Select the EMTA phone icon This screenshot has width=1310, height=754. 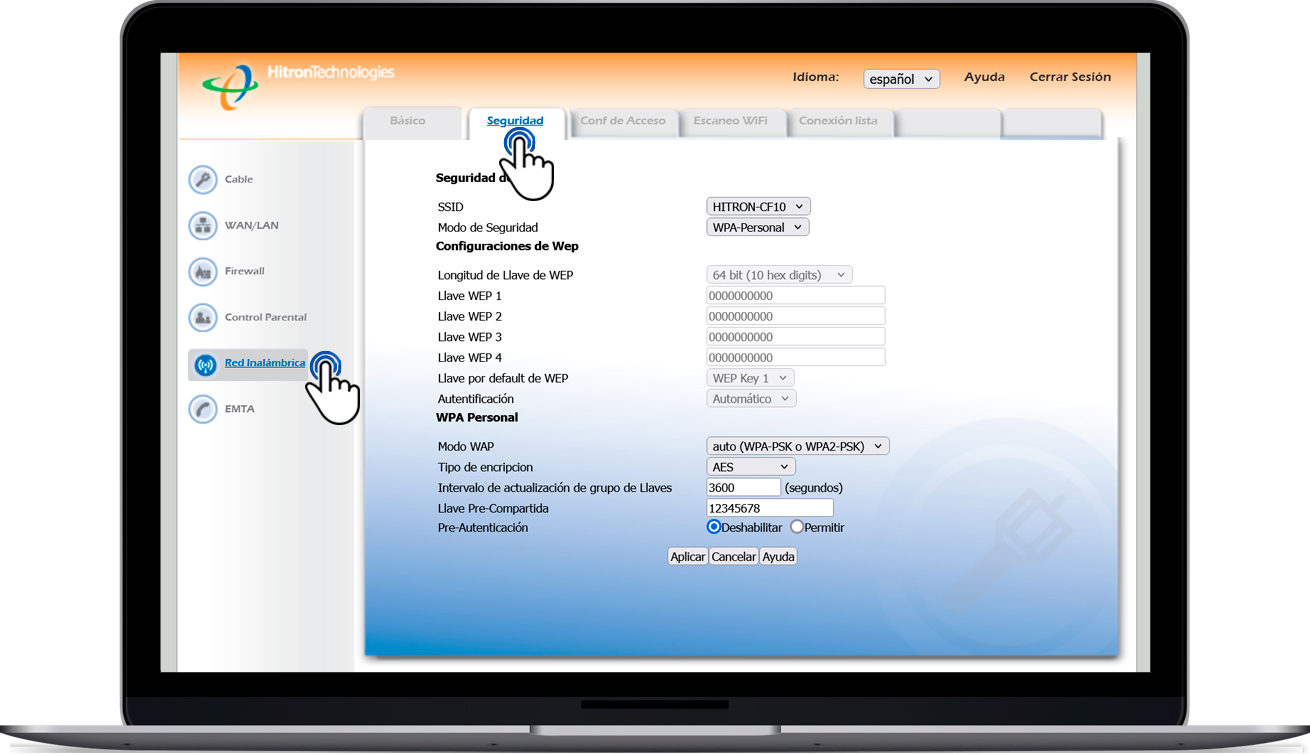click(x=203, y=409)
